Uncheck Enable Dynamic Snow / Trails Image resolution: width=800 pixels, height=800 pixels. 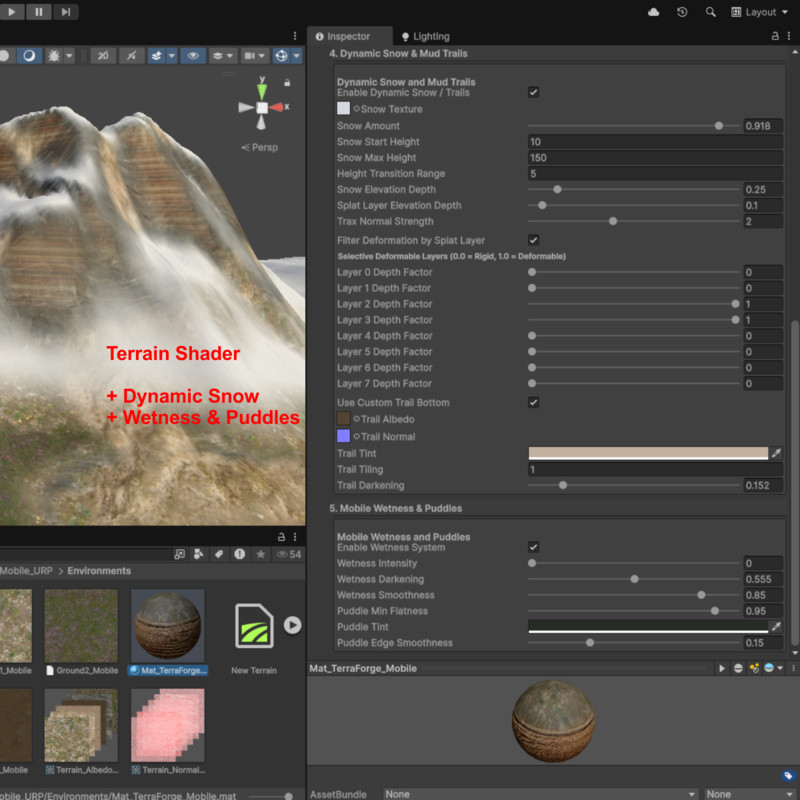(x=533, y=92)
